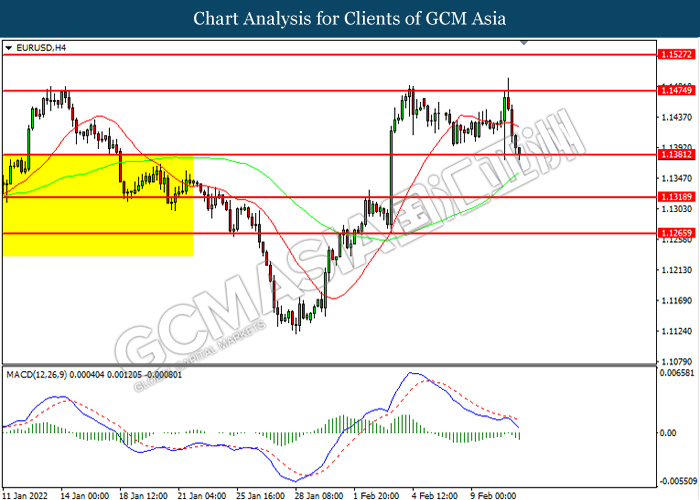Image resolution: width=700 pixels, height=500 pixels.
Task: Click the 1.13030 price axis value
Action: click(677, 209)
